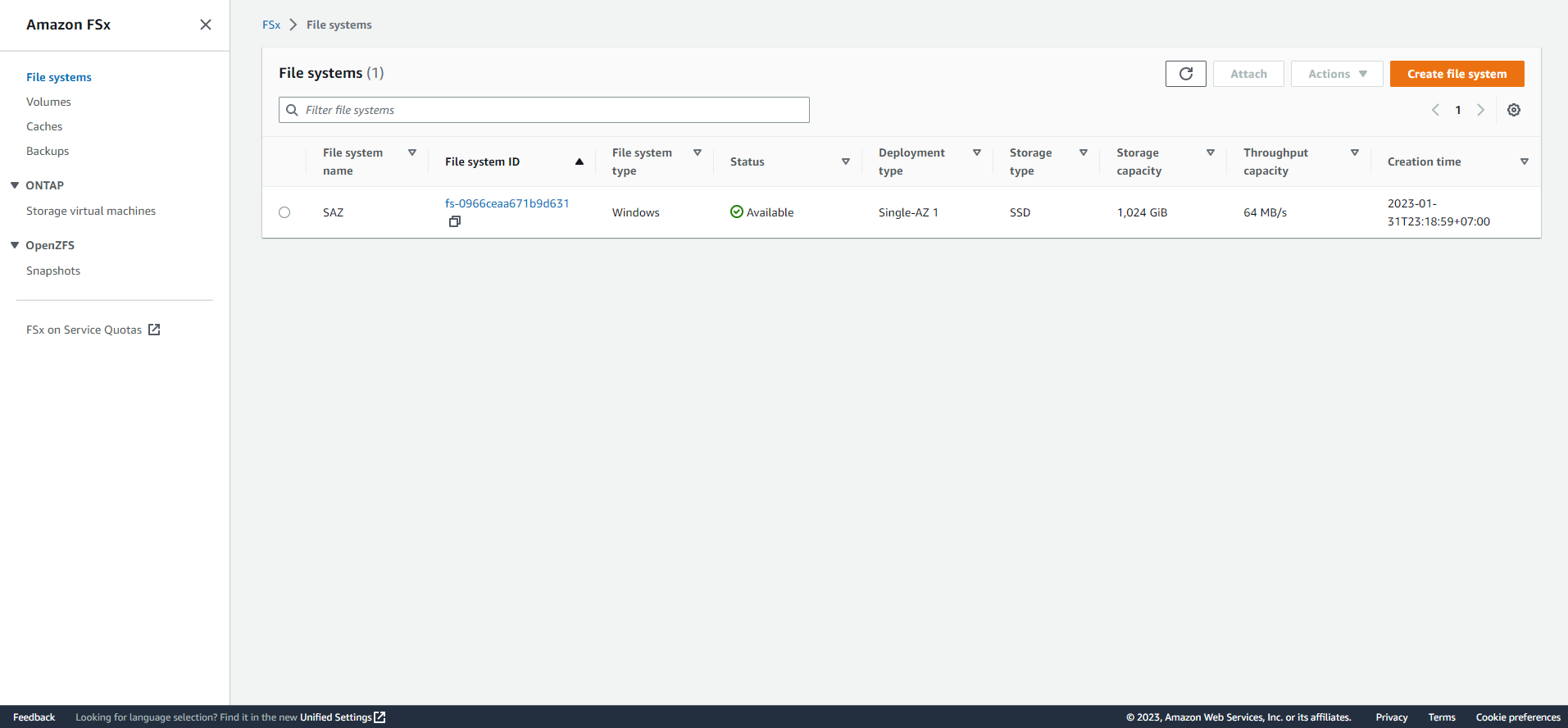1568x728 pixels.
Task: Open the Actions dropdown
Action: 1337,74
